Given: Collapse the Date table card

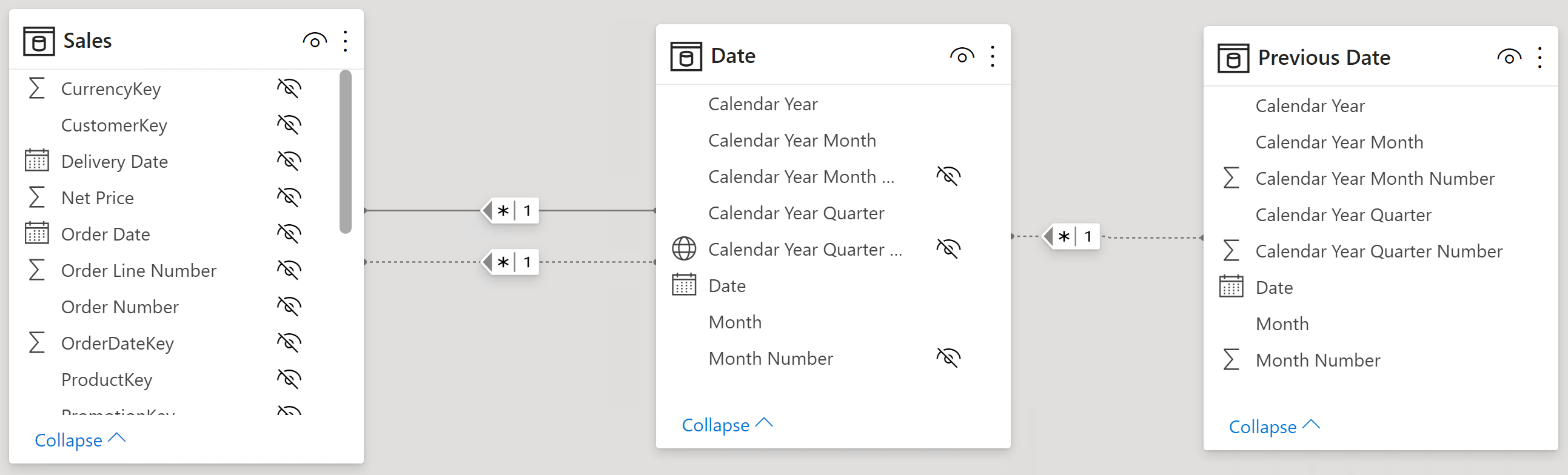Looking at the screenshot, I should pos(727,424).
